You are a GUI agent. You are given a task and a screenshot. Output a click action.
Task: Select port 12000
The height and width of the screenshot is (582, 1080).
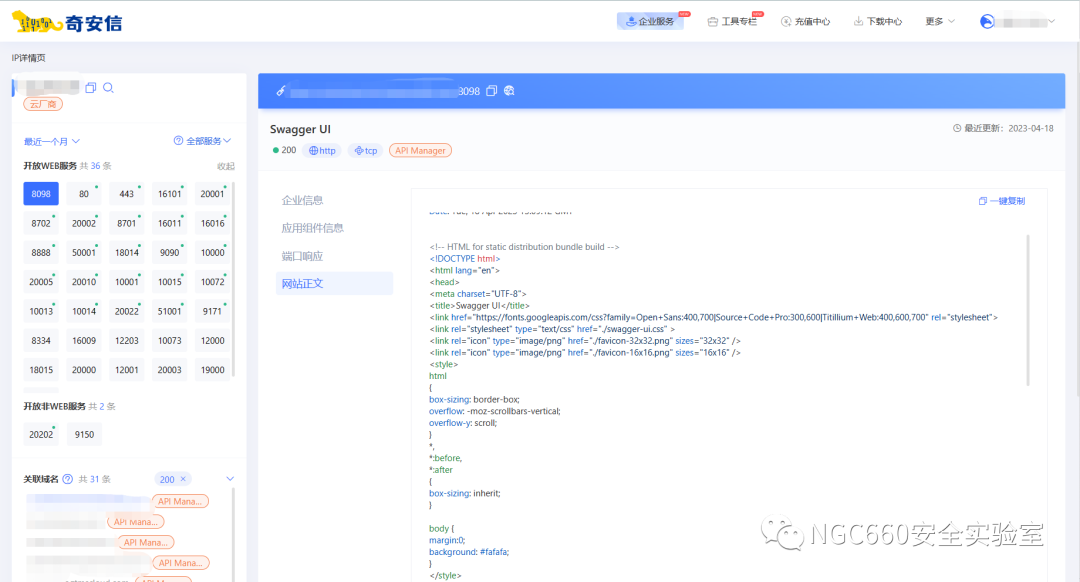pyautogui.click(x=212, y=340)
